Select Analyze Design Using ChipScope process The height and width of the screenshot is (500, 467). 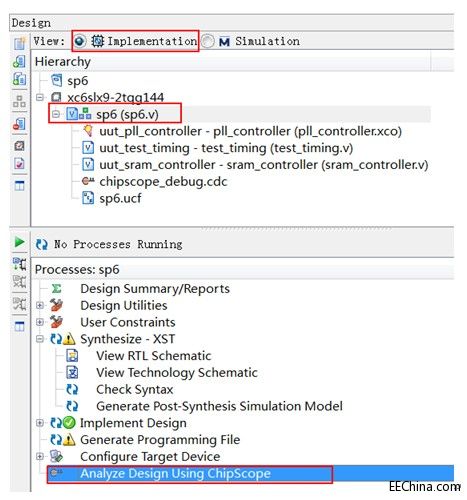click(x=175, y=473)
